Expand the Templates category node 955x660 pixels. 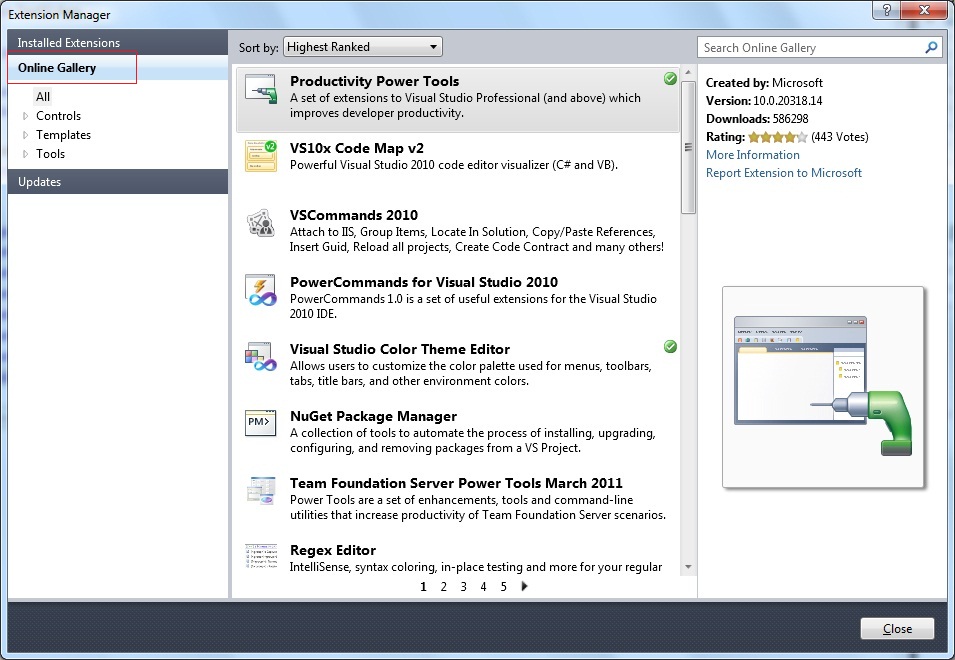coord(26,135)
